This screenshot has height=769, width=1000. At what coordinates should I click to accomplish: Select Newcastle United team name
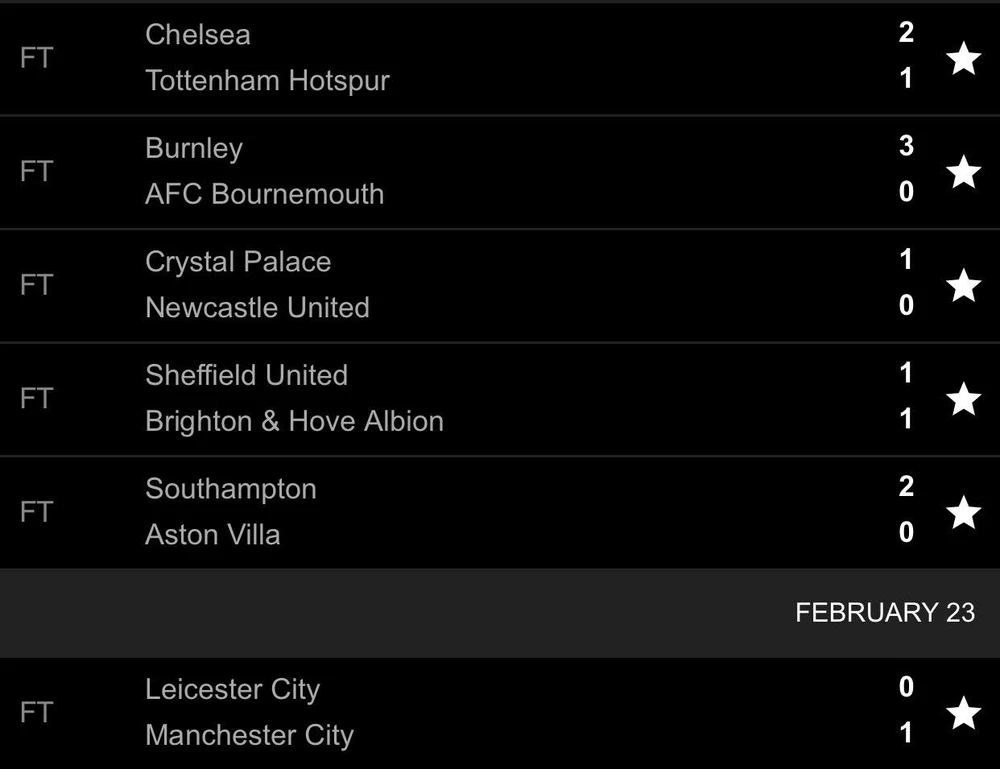[257, 308]
